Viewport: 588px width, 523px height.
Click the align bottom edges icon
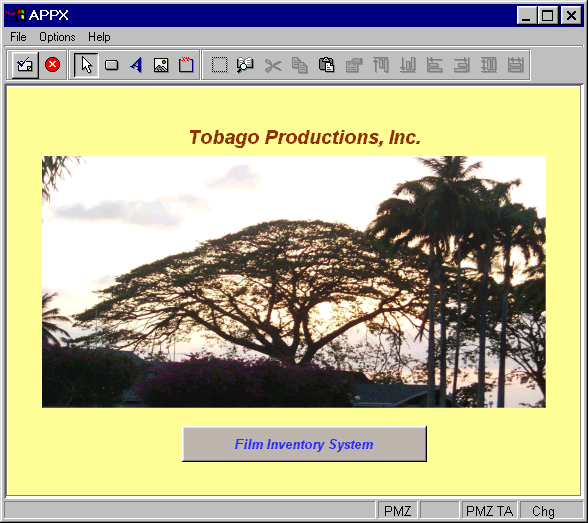pos(408,65)
